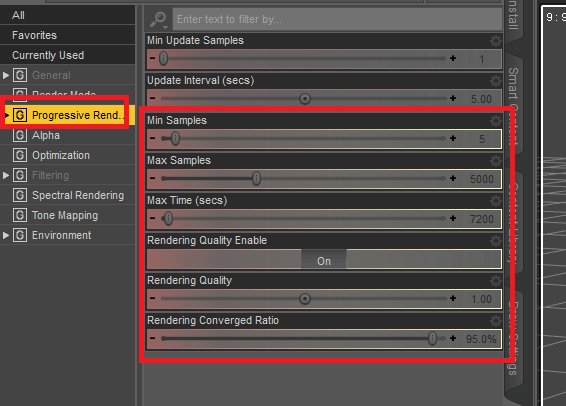Click the Min Samples value 5

tap(482, 139)
